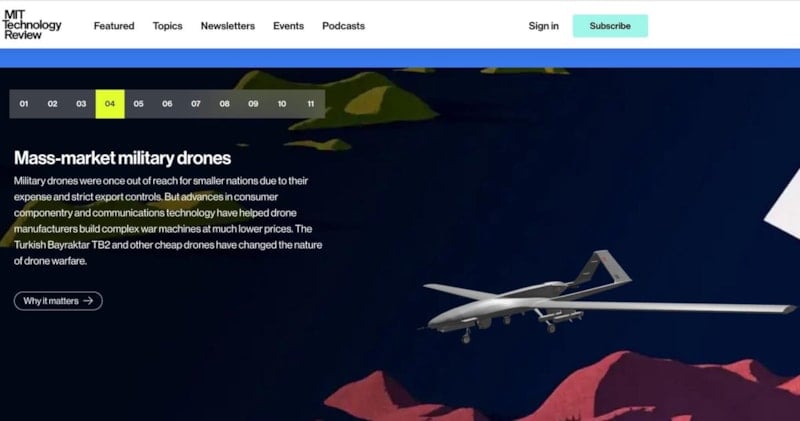This screenshot has height=421, width=800.
Task: Jump to item 08 in the list
Action: [x=224, y=104]
